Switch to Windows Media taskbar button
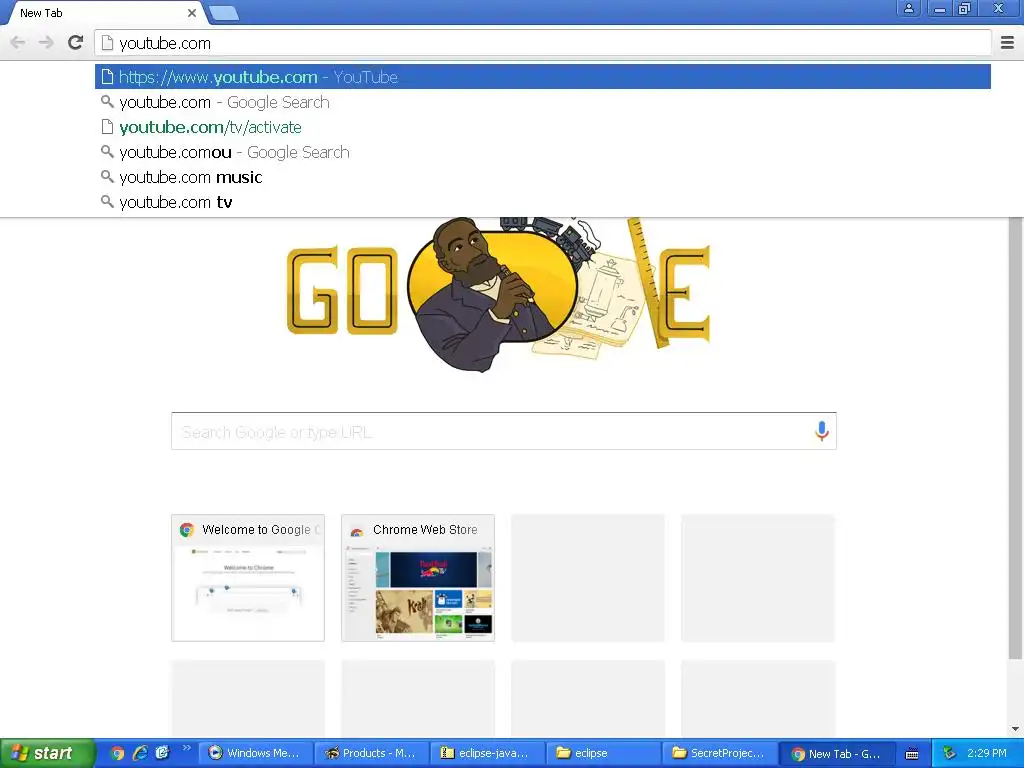Screen dimensions: 1024x768 [255, 753]
